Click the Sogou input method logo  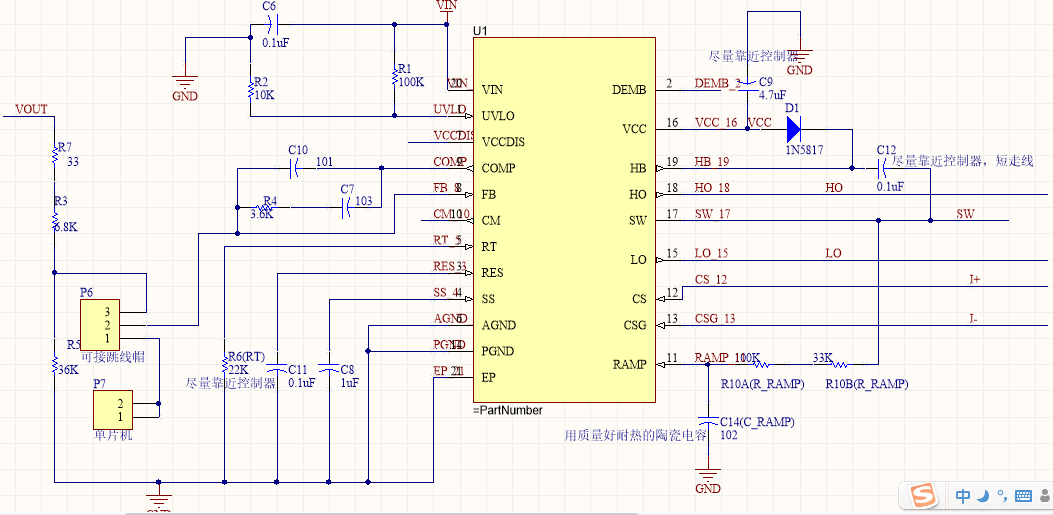tap(923, 497)
